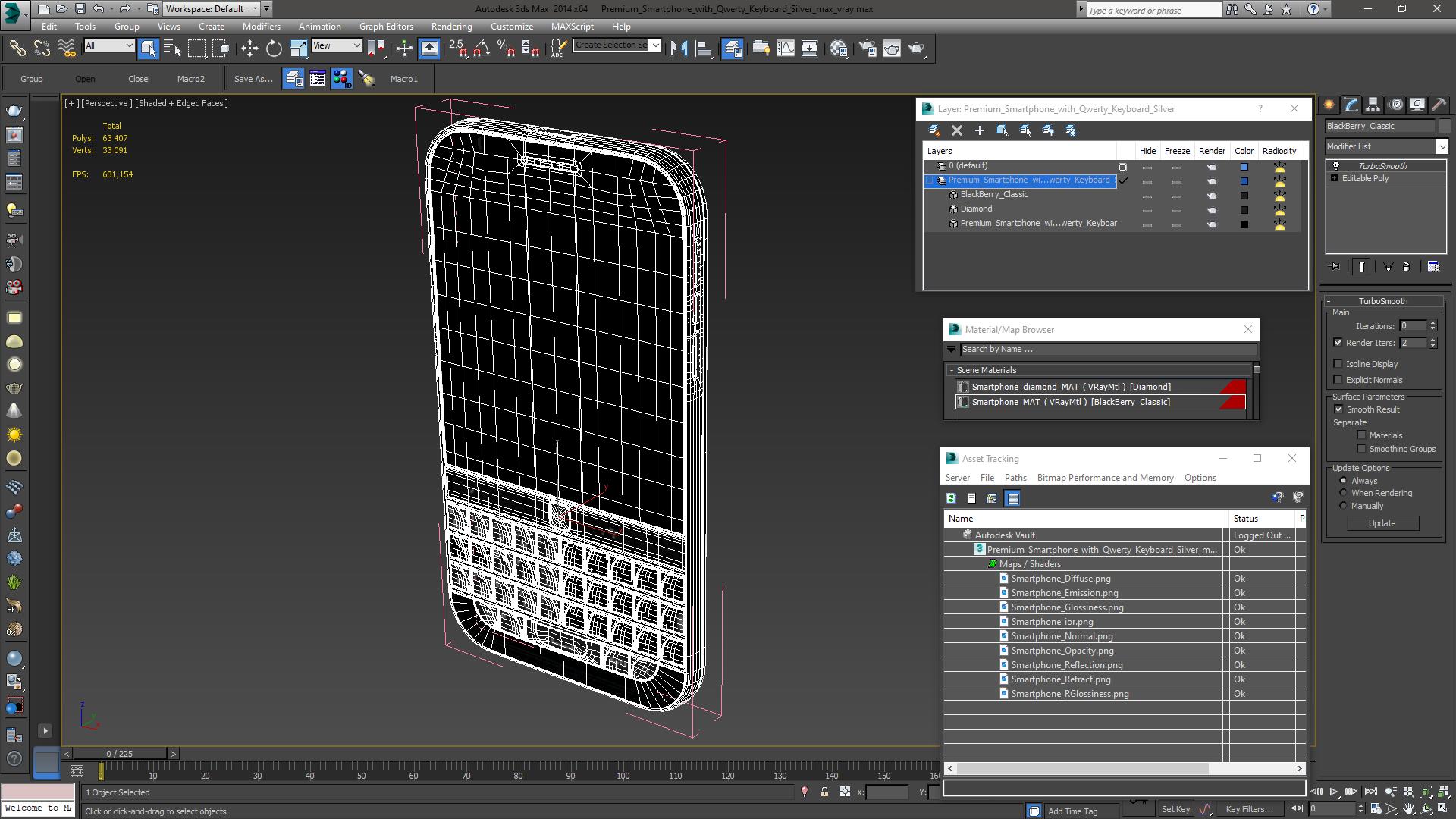The height and width of the screenshot is (819, 1456).
Task: Add selected objects to layer with plus icon
Action: click(x=980, y=130)
